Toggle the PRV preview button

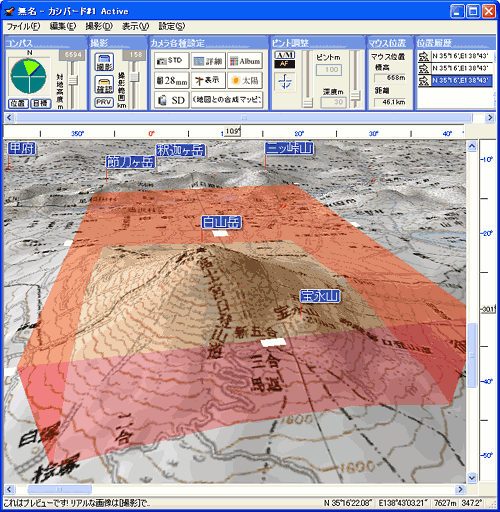tap(104, 102)
